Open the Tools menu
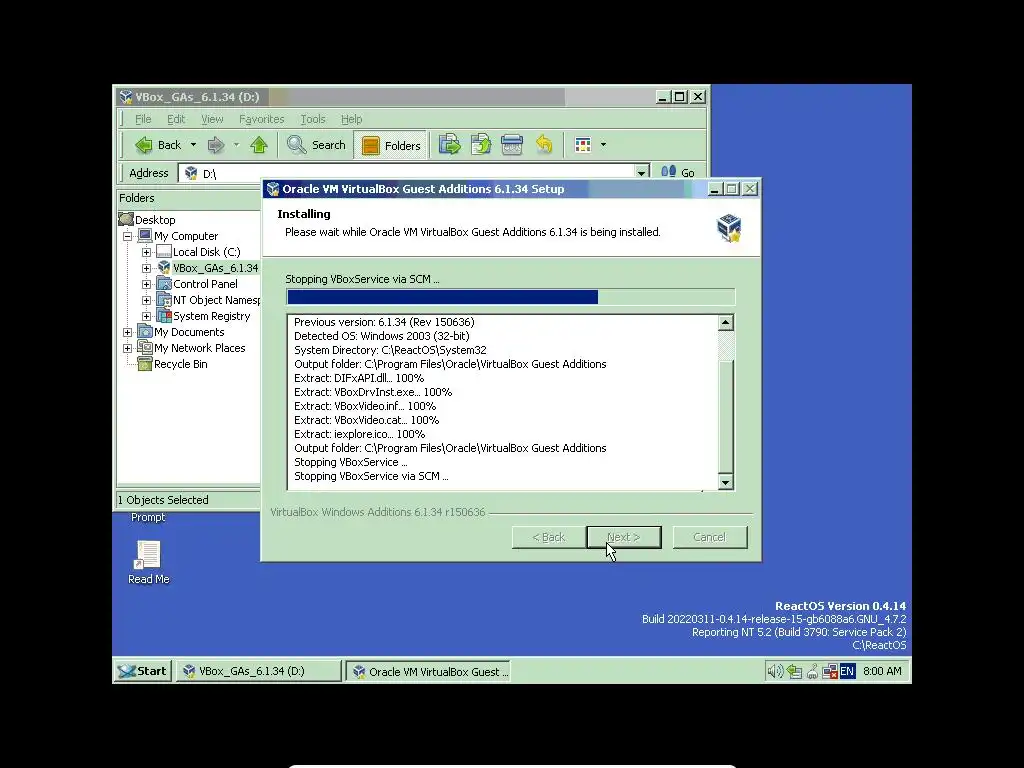This screenshot has height=768, width=1024. coord(312,119)
